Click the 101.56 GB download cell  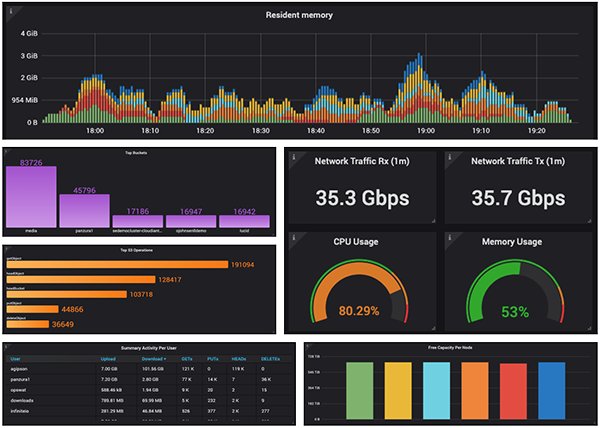click(153, 369)
